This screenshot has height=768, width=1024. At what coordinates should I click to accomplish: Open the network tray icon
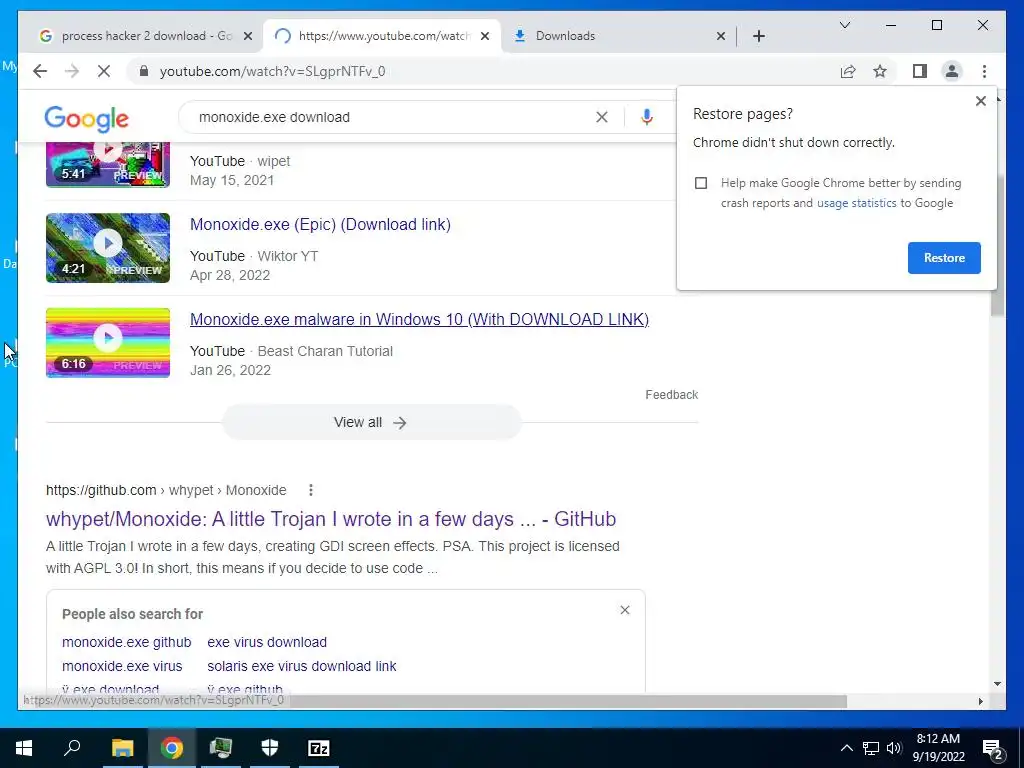point(871,748)
